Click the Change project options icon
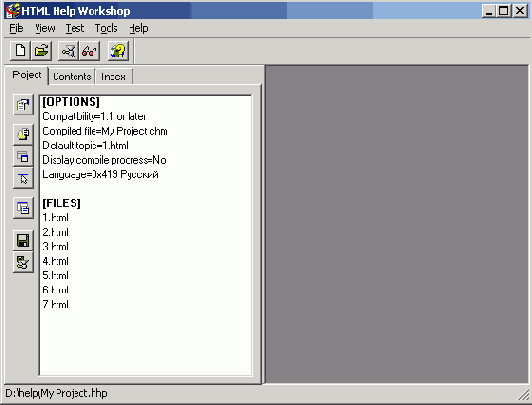This screenshot has width=532, height=405. pos(23,104)
